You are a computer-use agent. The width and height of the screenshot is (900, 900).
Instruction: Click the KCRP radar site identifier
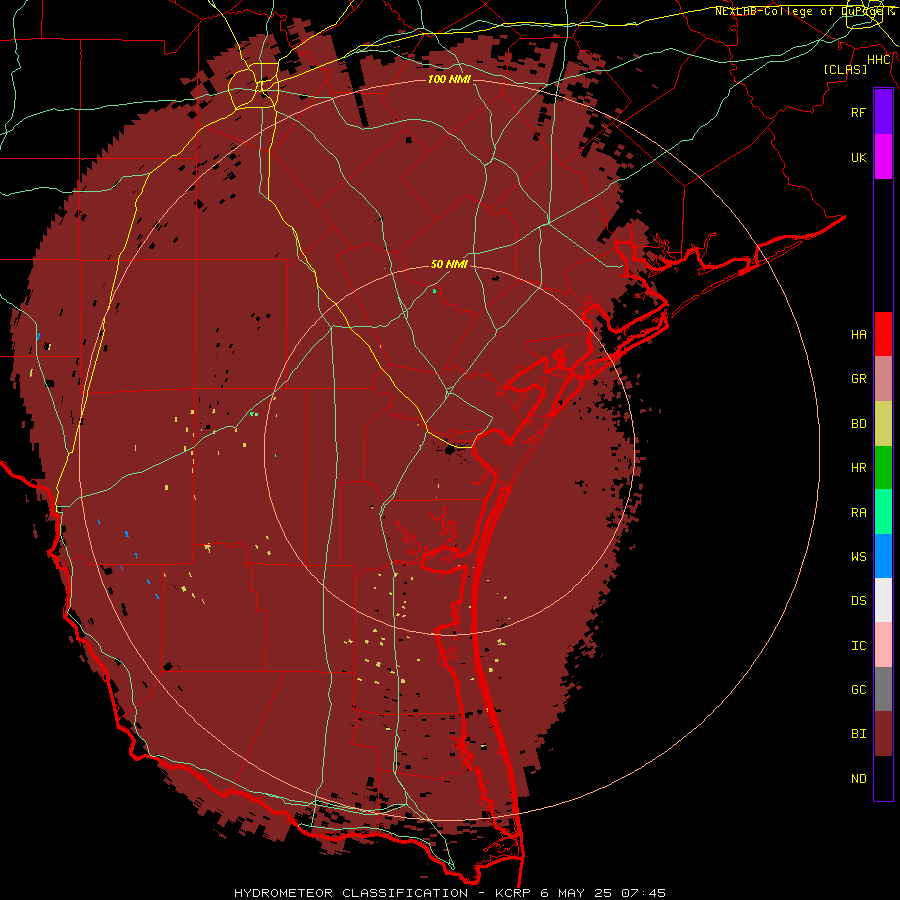(x=511, y=893)
